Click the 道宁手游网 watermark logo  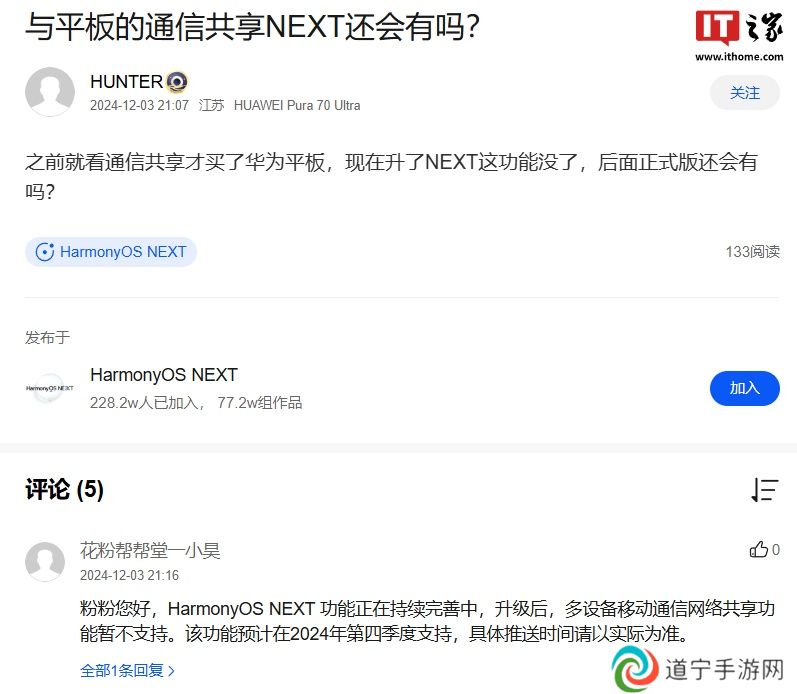698,669
